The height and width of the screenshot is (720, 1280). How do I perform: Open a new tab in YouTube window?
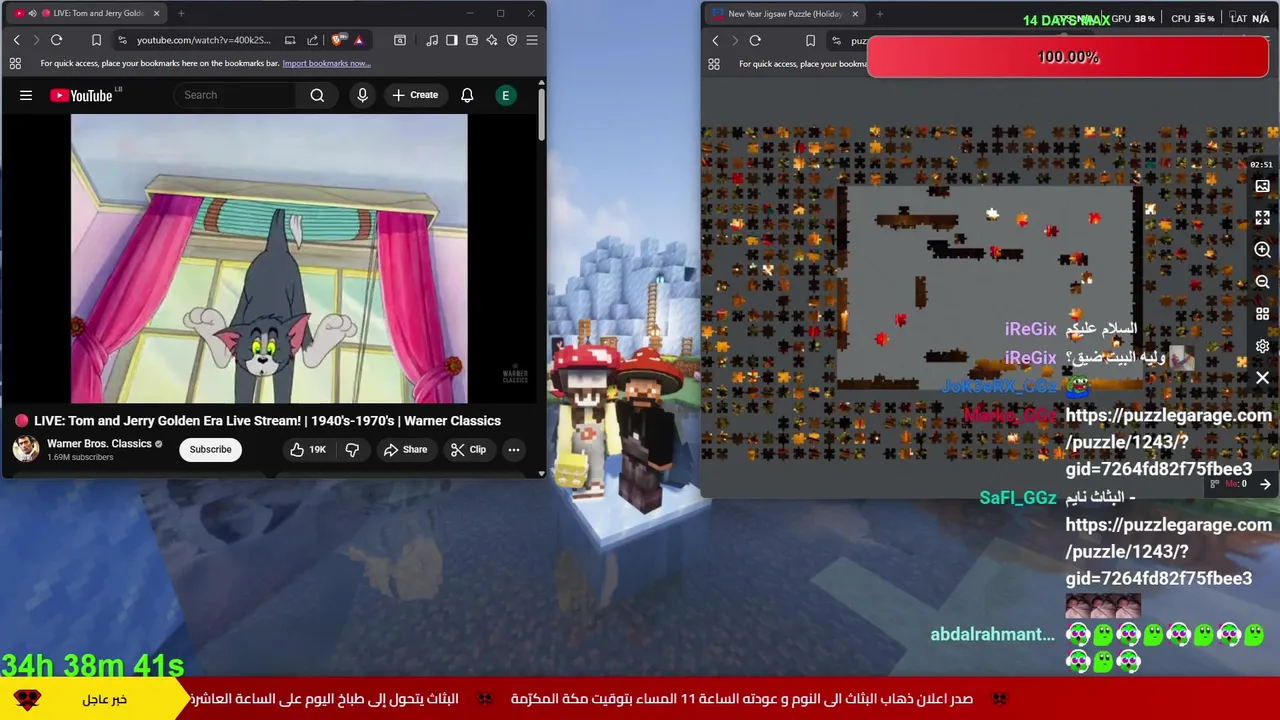(181, 13)
